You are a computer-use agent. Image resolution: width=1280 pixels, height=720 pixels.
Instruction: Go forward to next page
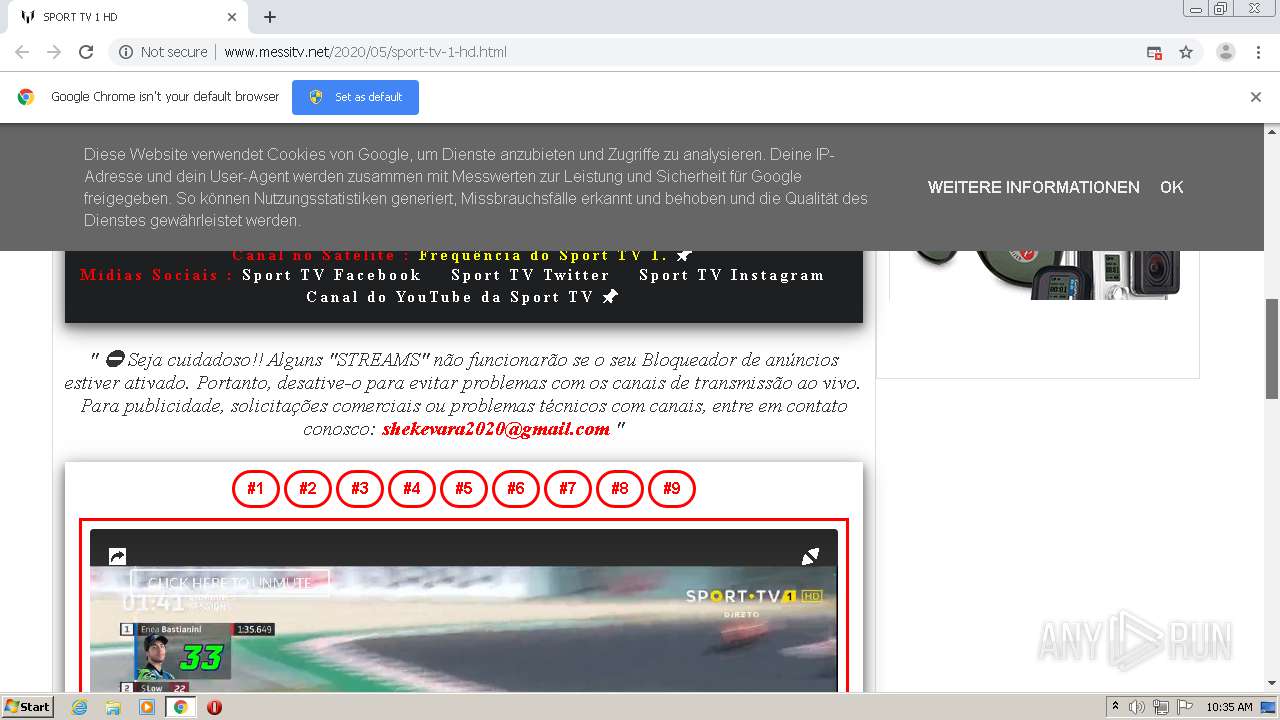coord(54,52)
